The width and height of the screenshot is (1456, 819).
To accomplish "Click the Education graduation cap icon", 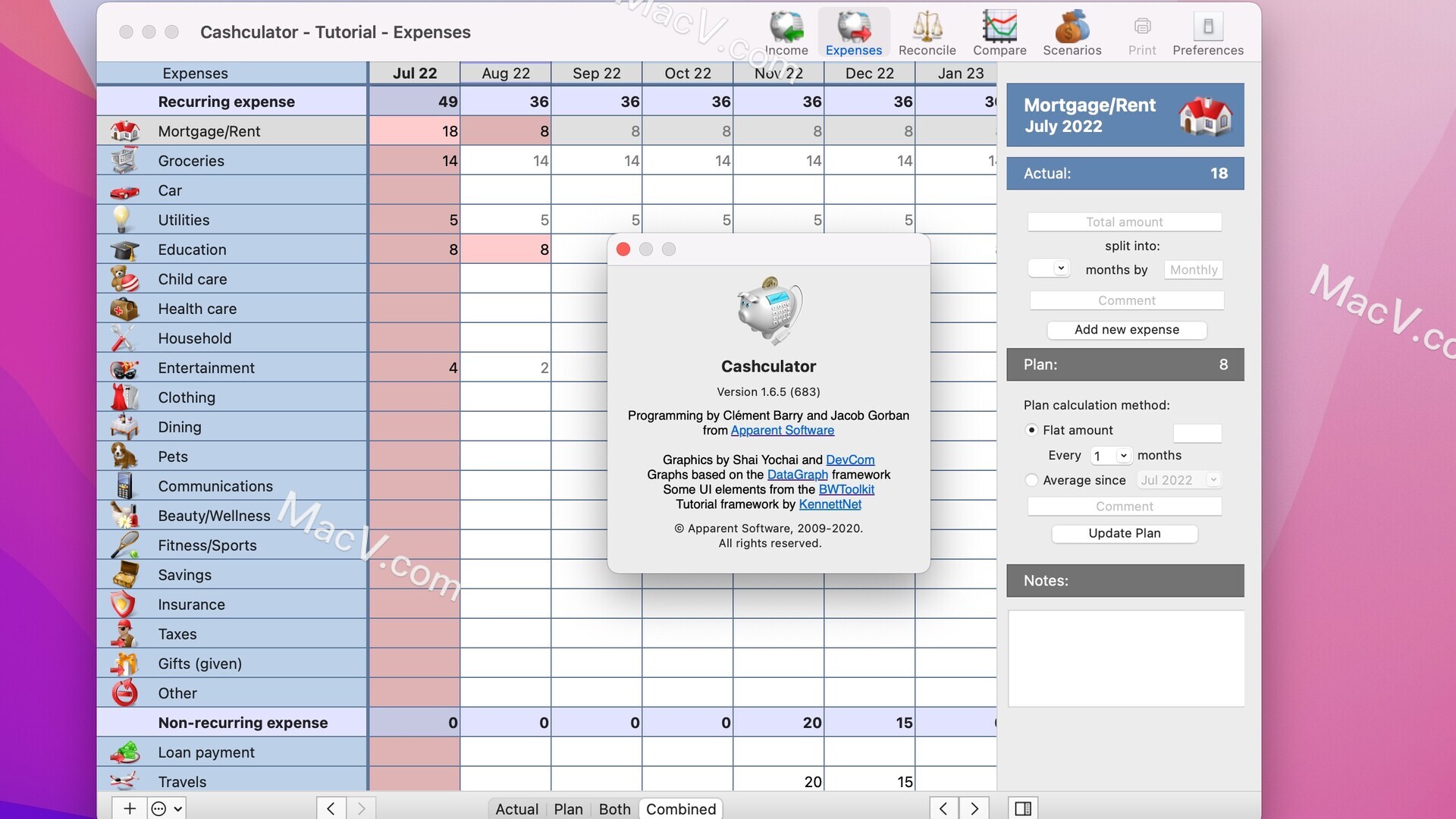I will click(124, 249).
